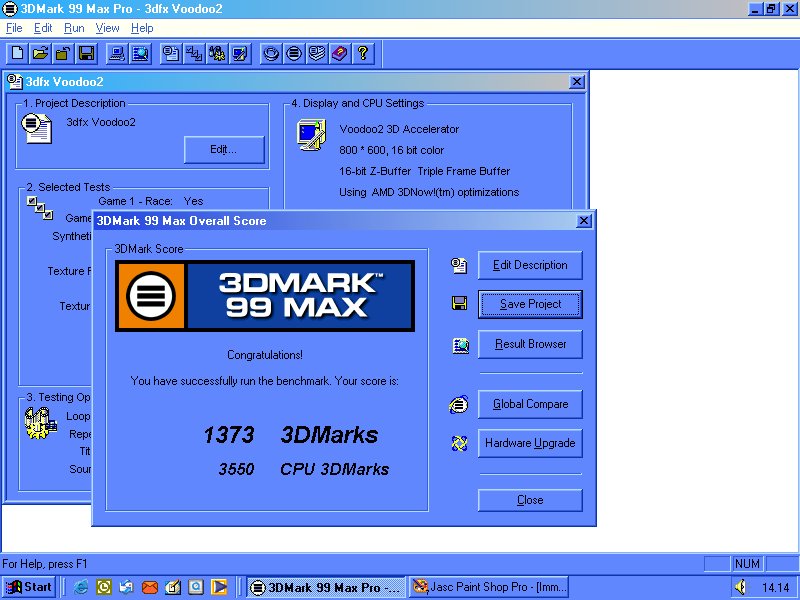Click the ring-shaped toolbar icon
This screenshot has width=800, height=600.
point(271,53)
